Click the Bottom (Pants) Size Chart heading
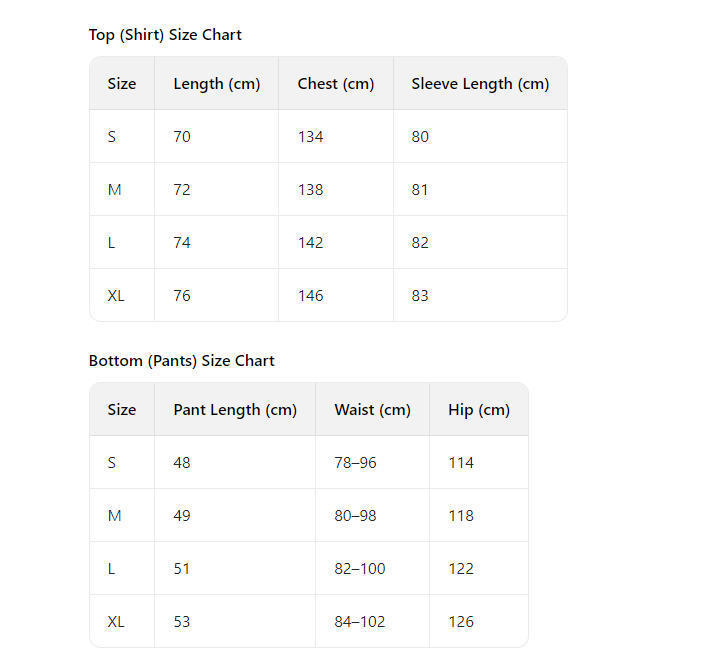Viewport: 709px width, 661px height. pos(181,361)
